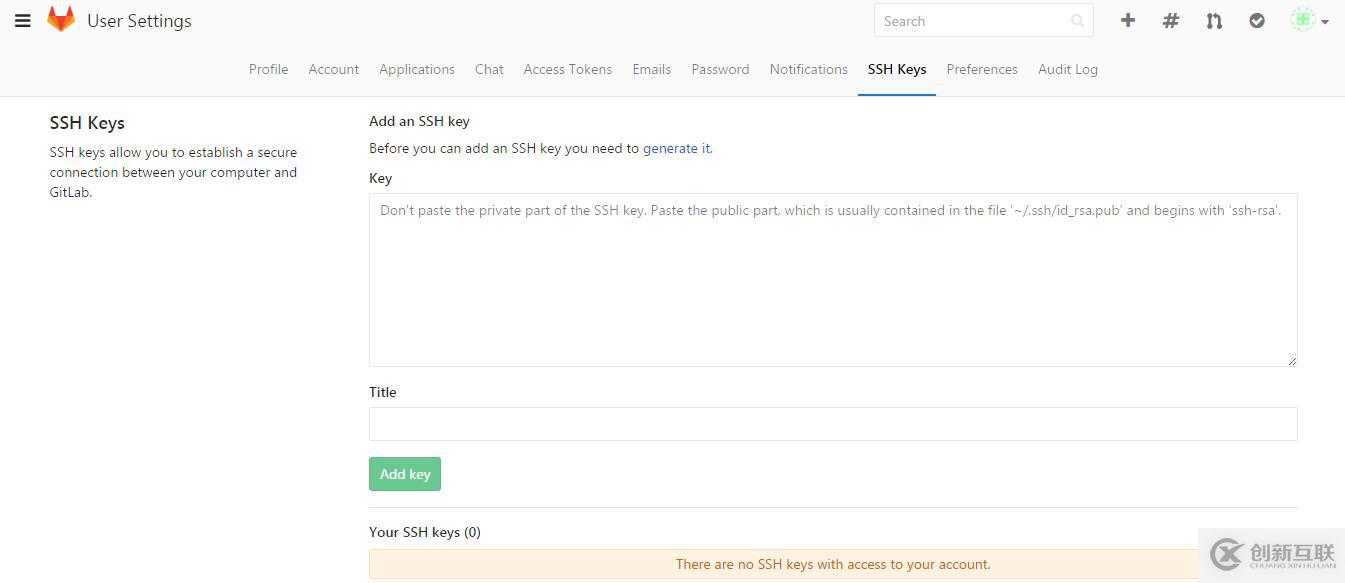Click the top Search box

[970, 21]
